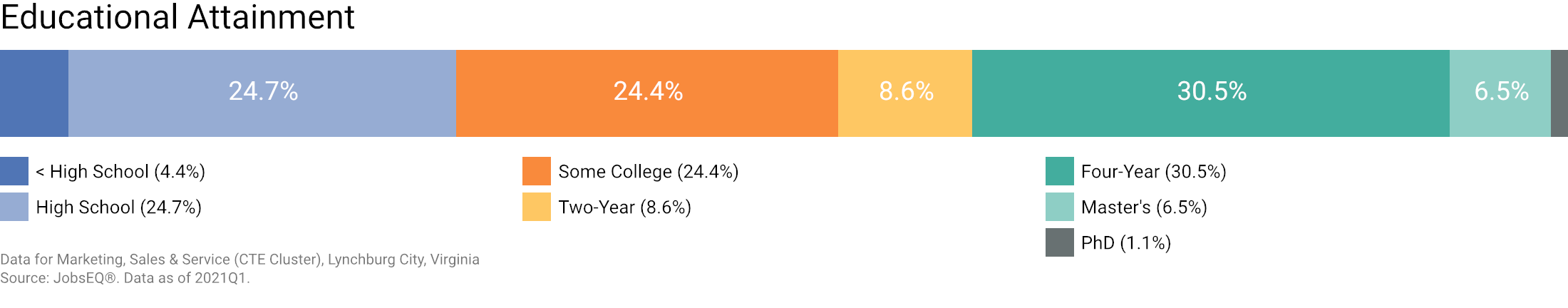Click the '< High School (4.4%)' legend label
The width and height of the screenshot is (1568, 308).
120,172
